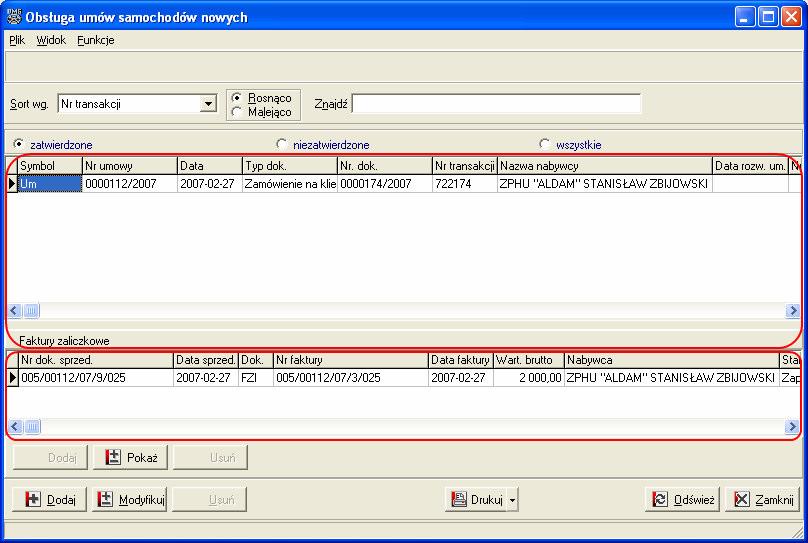
Task: Click right arrow of contracts table scrollbar
Action: click(x=792, y=311)
